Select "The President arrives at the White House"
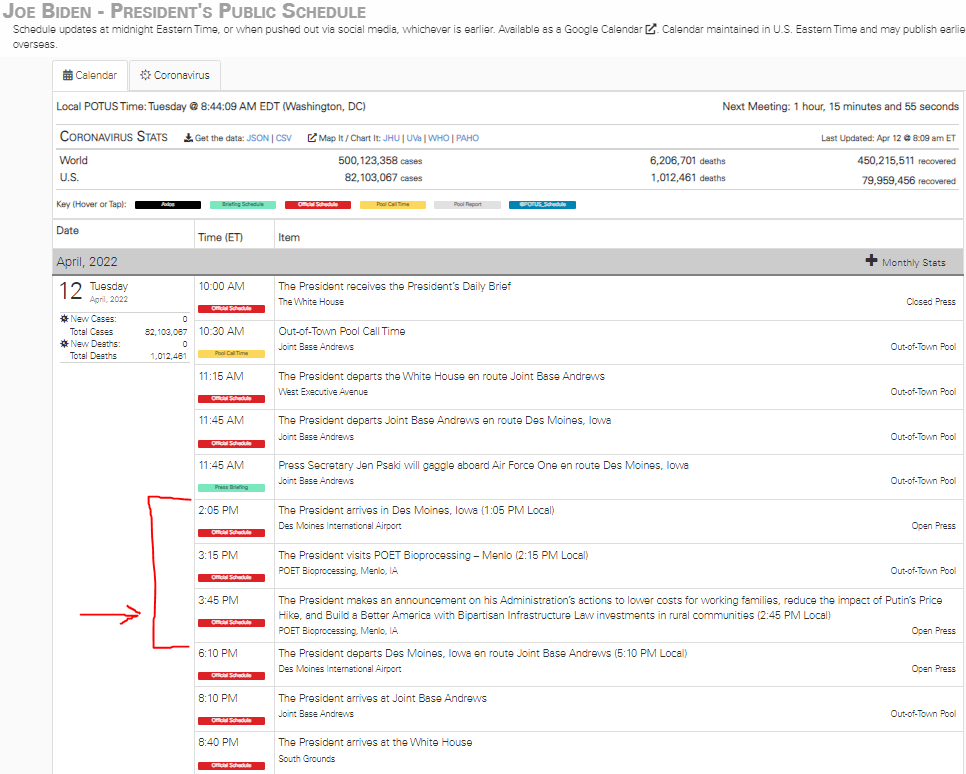 point(375,743)
